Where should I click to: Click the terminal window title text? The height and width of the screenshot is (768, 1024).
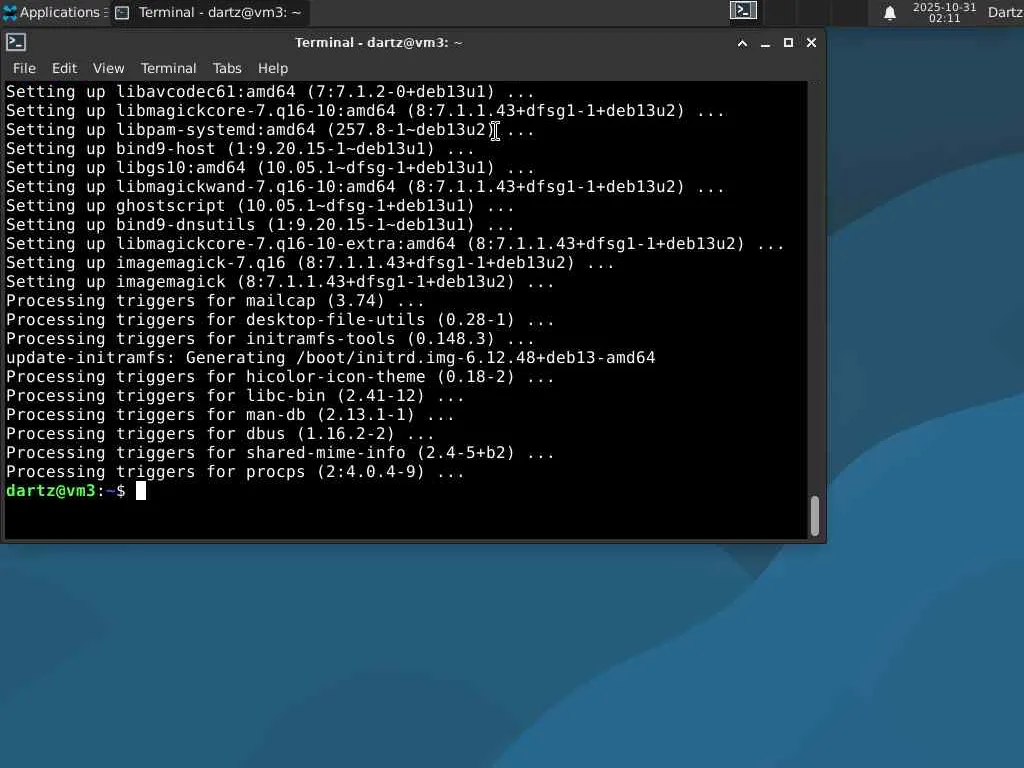point(379,42)
